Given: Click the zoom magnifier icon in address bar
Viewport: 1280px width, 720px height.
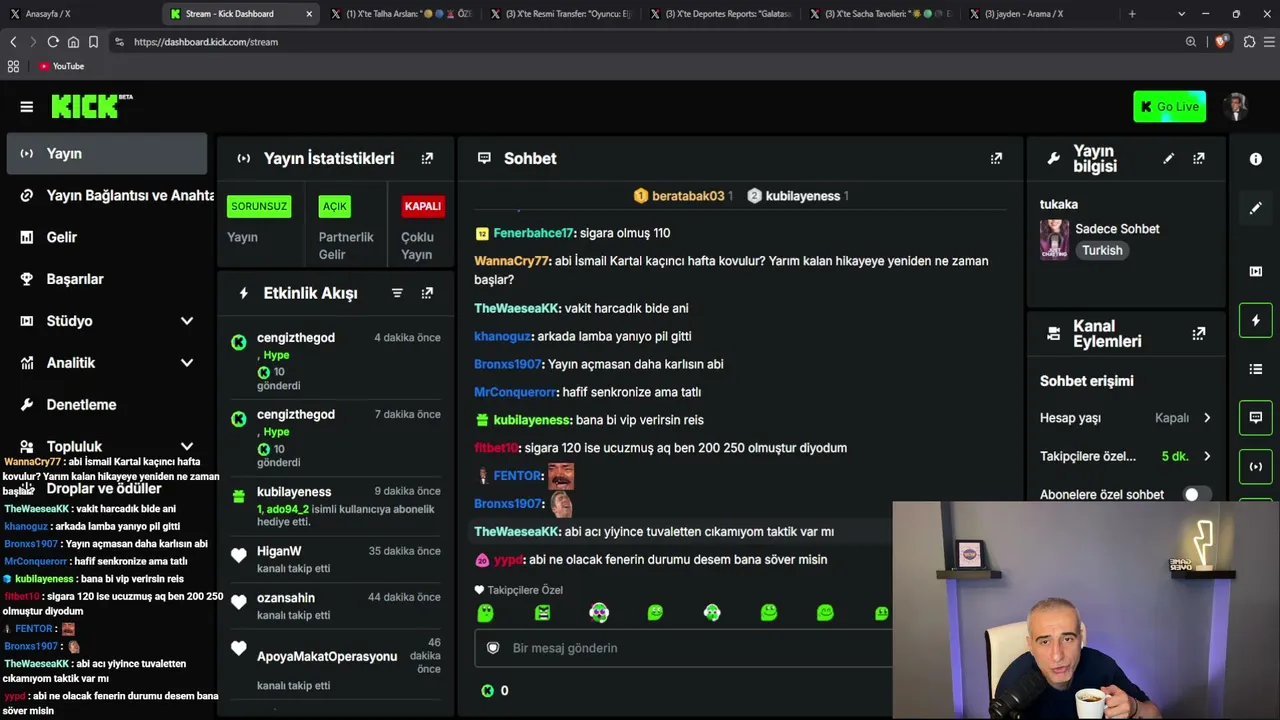Looking at the screenshot, I should 1191,42.
